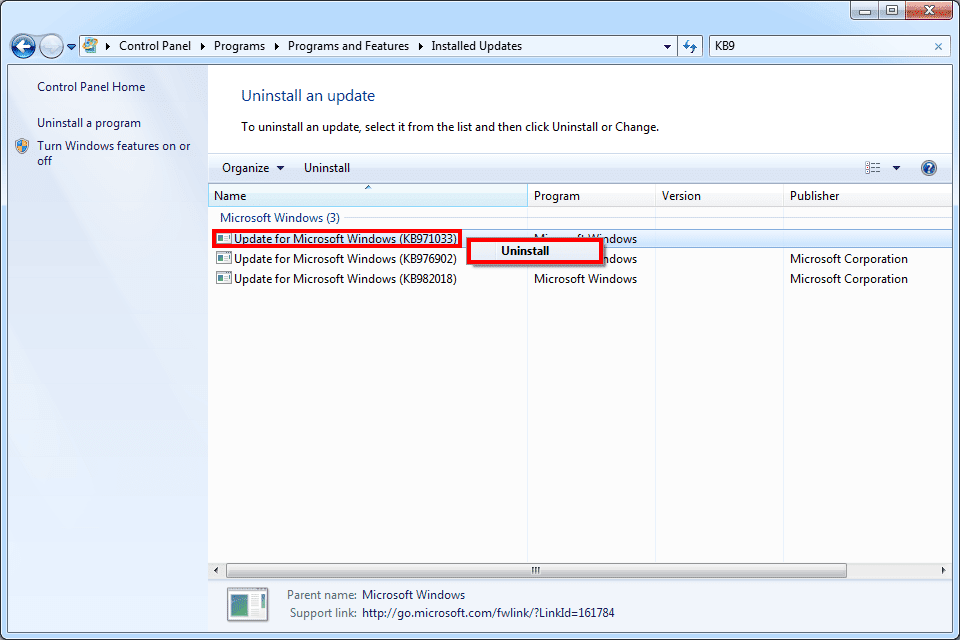Expand the arrow after Control Panel breadcrumb

pos(203,47)
